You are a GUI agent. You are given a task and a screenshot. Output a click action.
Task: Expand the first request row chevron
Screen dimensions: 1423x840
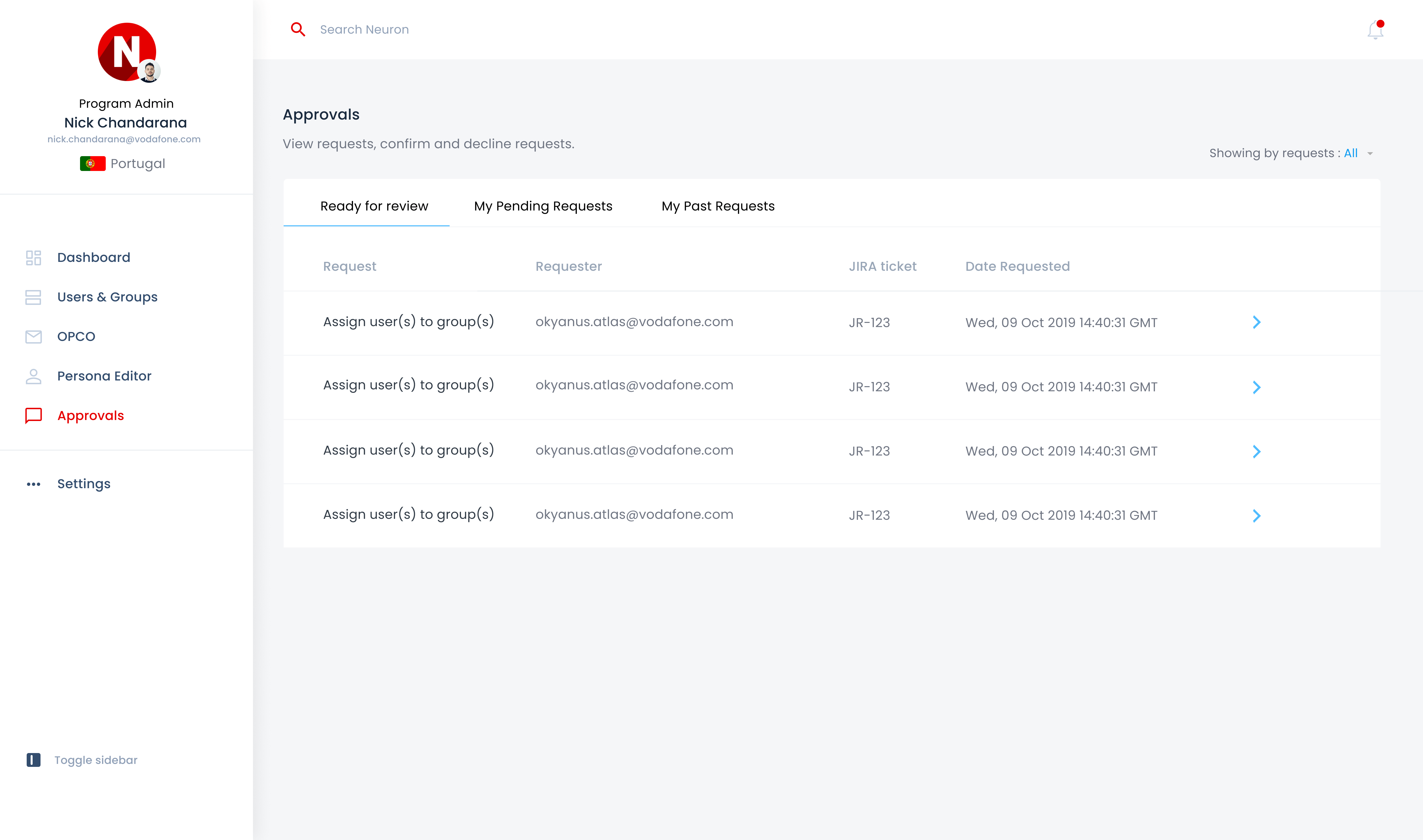[x=1256, y=322]
